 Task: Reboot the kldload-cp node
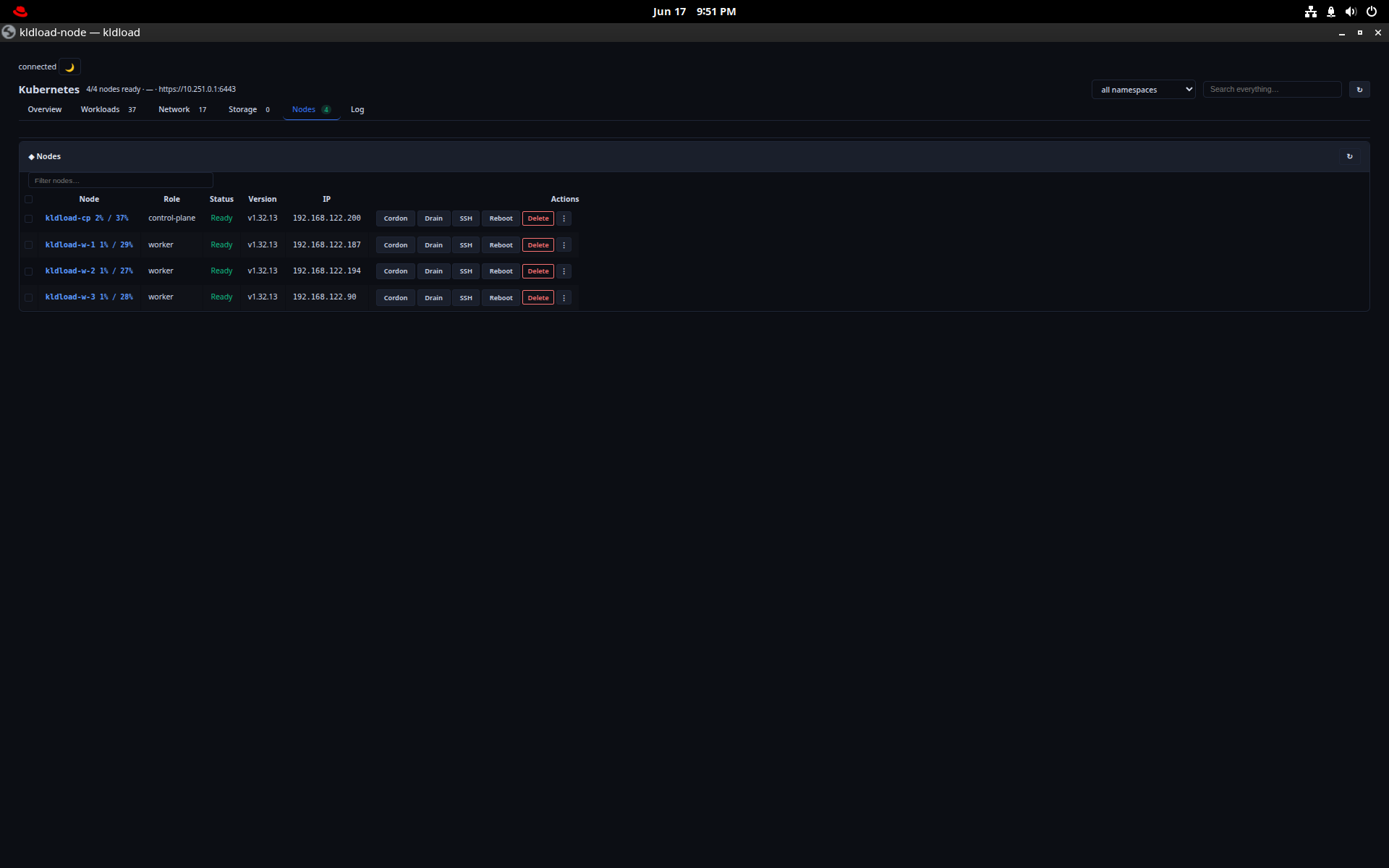tap(501, 218)
